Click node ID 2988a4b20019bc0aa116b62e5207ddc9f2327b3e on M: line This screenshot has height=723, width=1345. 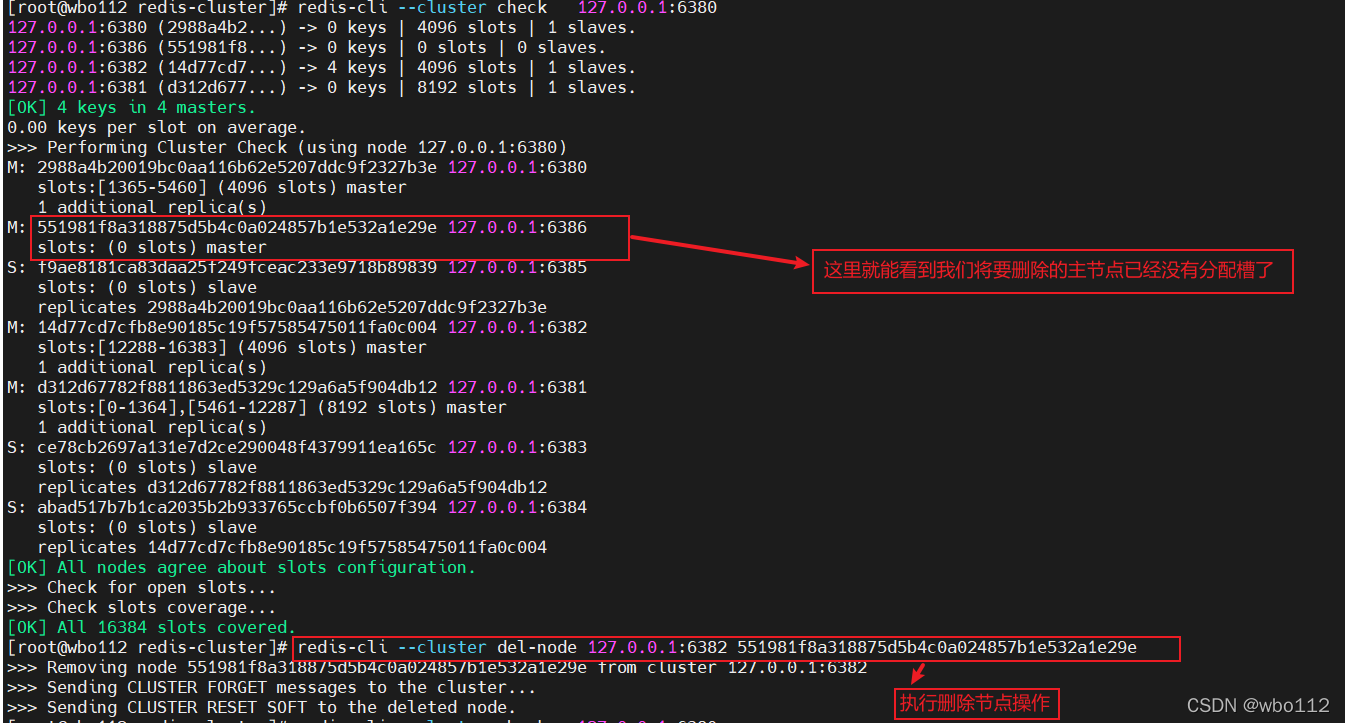[237, 167]
